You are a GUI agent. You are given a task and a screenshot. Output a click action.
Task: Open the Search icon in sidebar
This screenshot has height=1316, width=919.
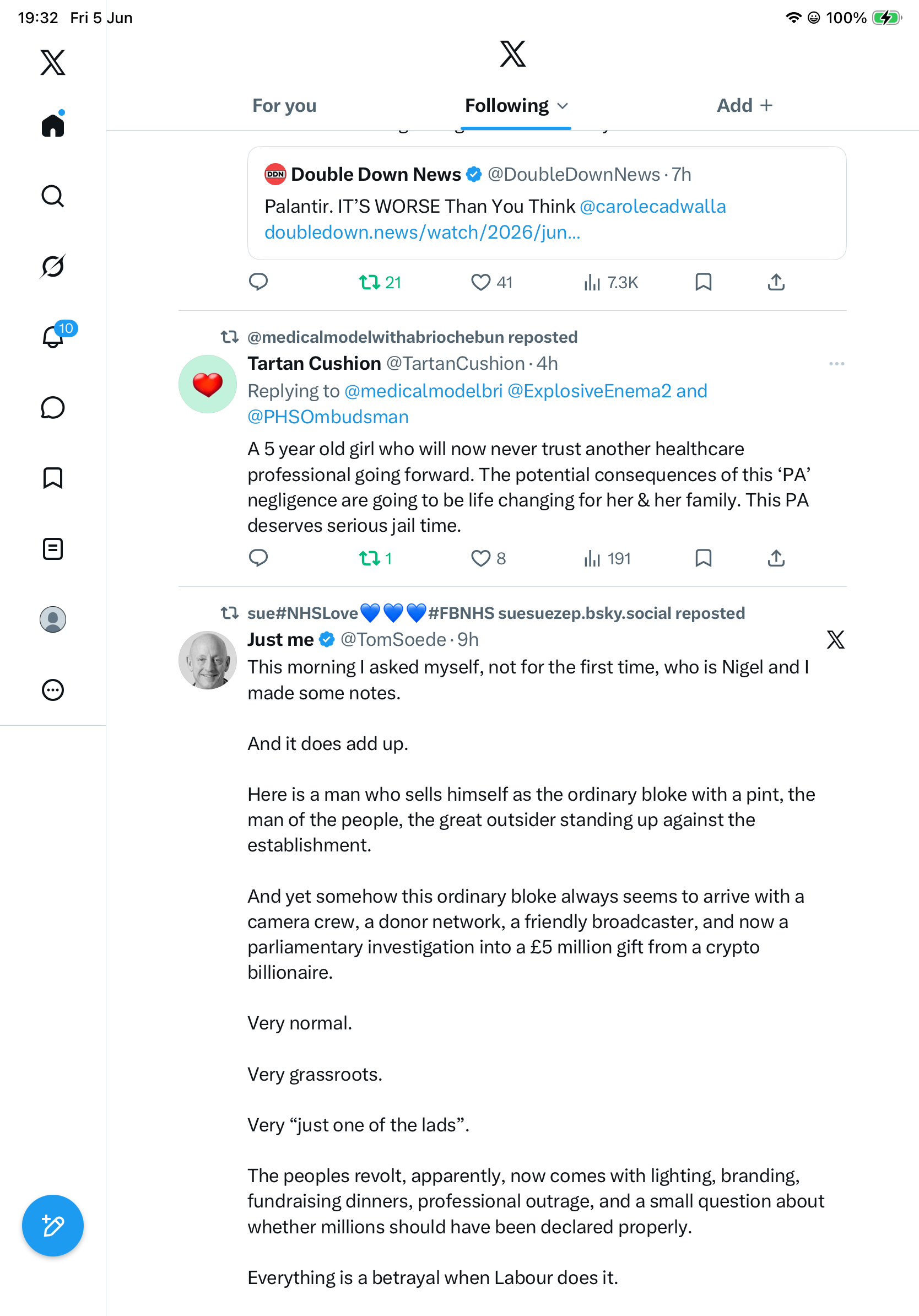53,196
